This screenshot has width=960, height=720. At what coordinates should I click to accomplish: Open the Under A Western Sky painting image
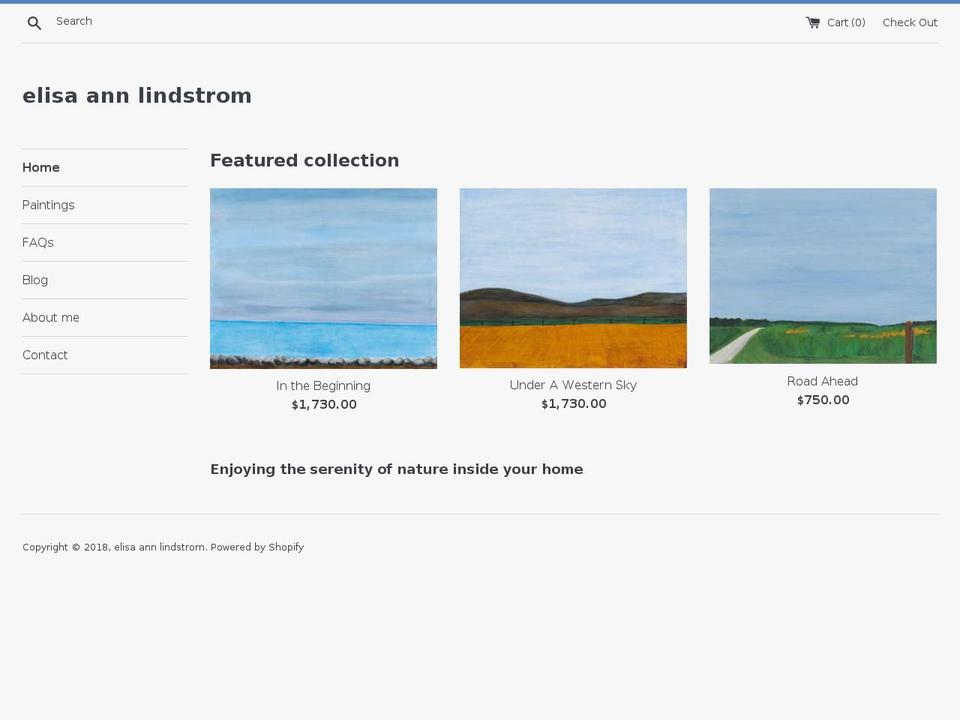[573, 278]
